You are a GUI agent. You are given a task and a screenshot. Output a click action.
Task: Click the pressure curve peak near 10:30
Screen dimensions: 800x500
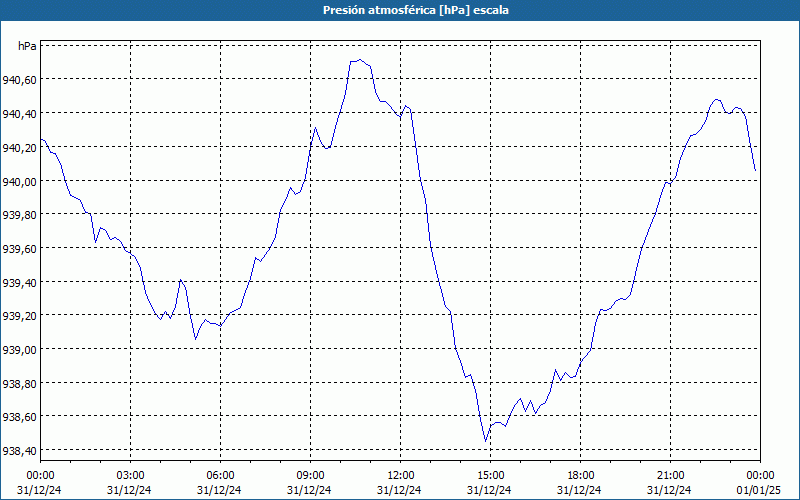pos(360,60)
